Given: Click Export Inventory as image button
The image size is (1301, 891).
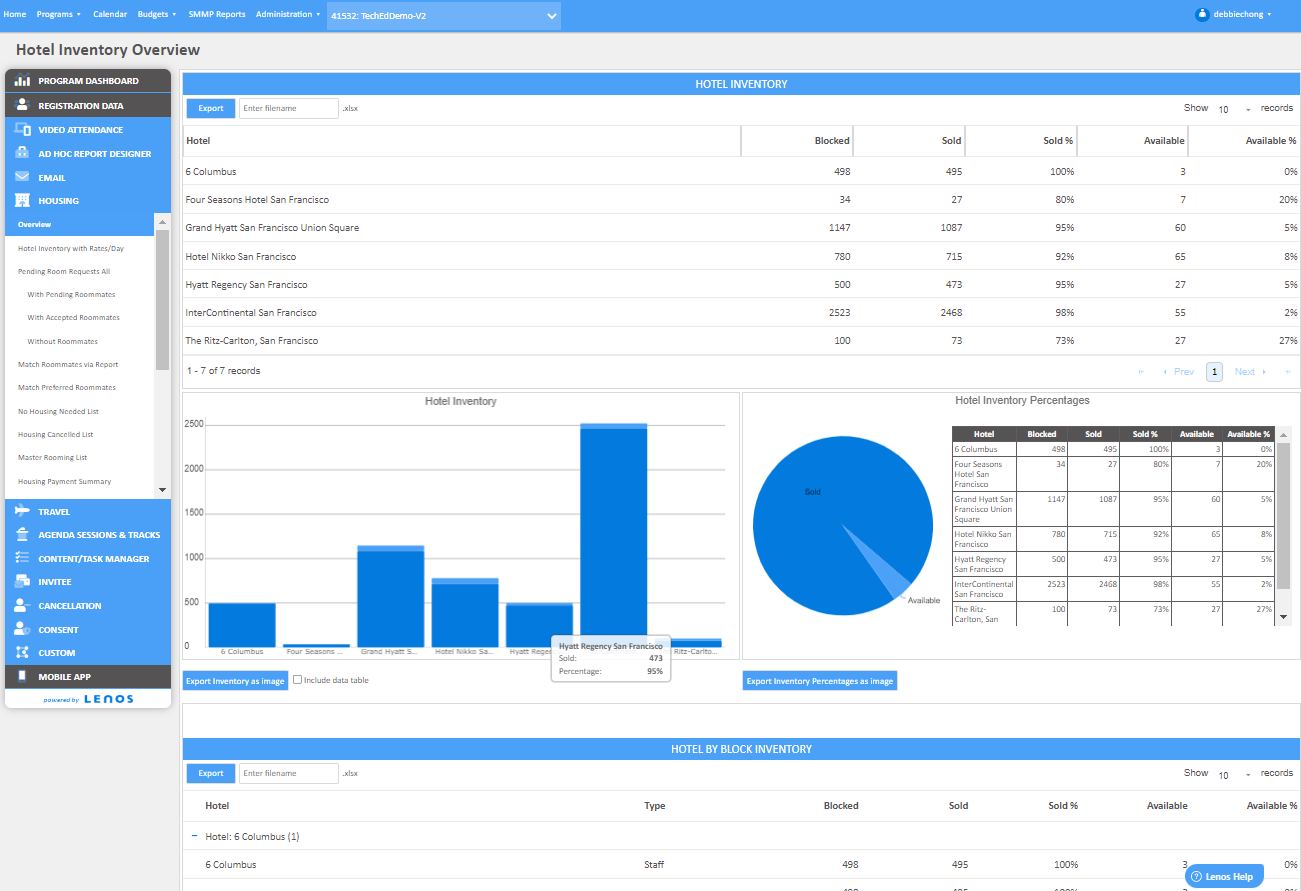Looking at the screenshot, I should click(x=235, y=681).
